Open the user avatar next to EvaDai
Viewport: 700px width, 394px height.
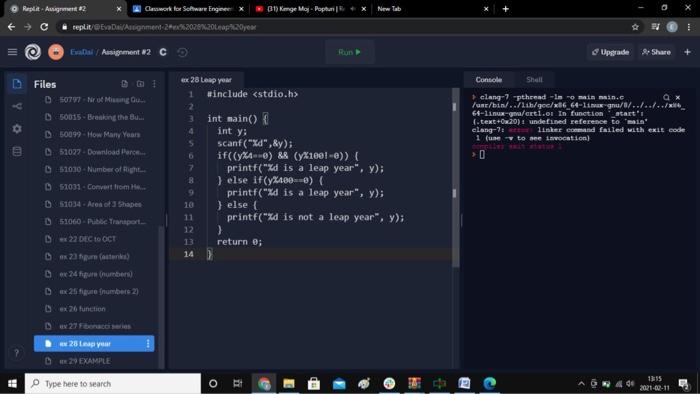tap(56, 52)
